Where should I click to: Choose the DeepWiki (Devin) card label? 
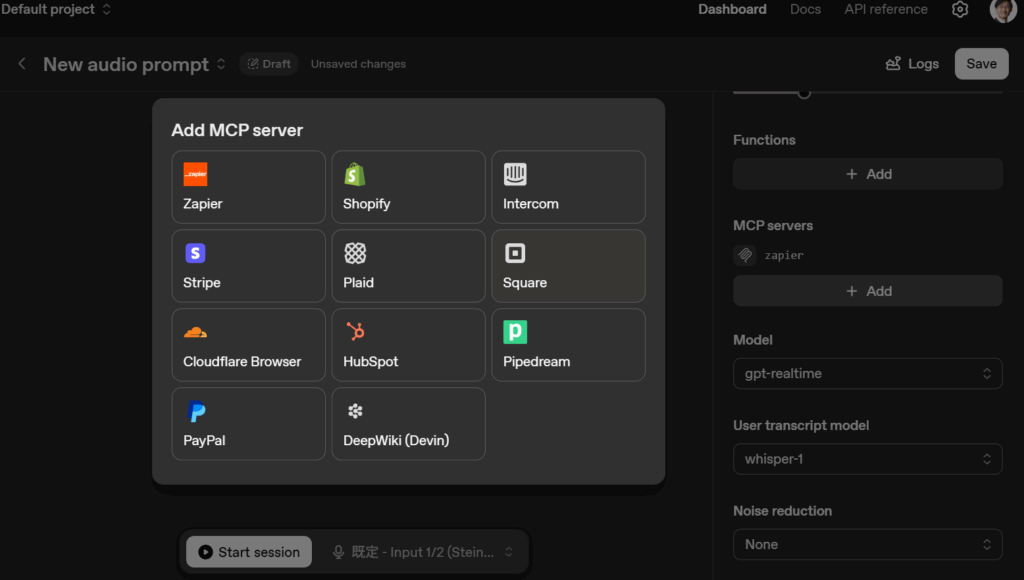point(396,441)
